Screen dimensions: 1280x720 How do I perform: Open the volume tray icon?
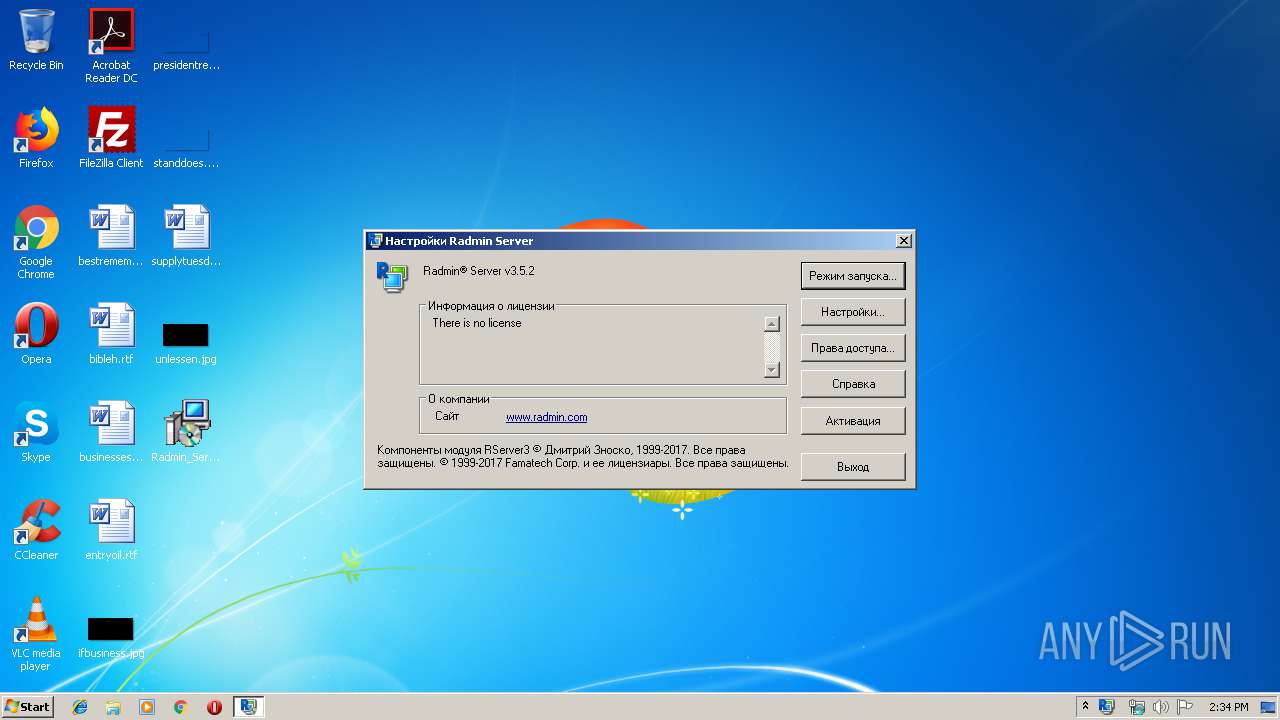coord(1161,707)
